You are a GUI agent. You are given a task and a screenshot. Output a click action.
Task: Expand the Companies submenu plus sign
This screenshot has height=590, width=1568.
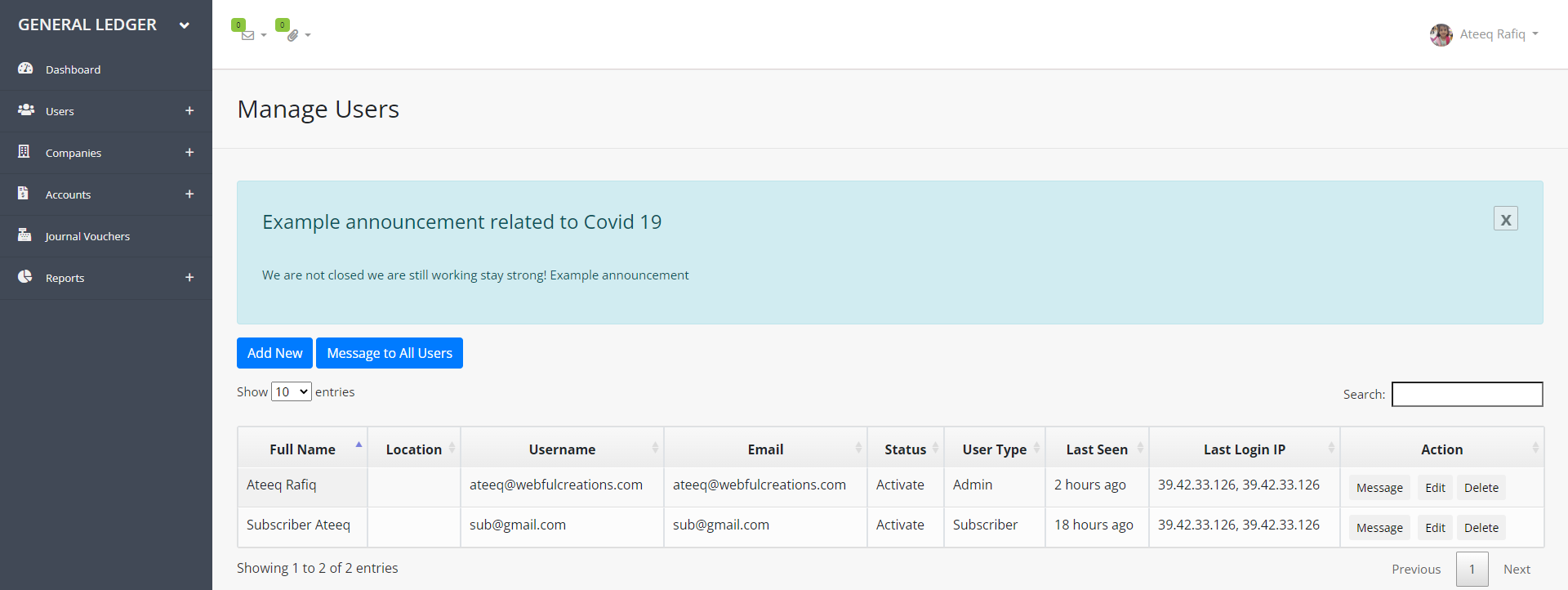[x=189, y=152]
